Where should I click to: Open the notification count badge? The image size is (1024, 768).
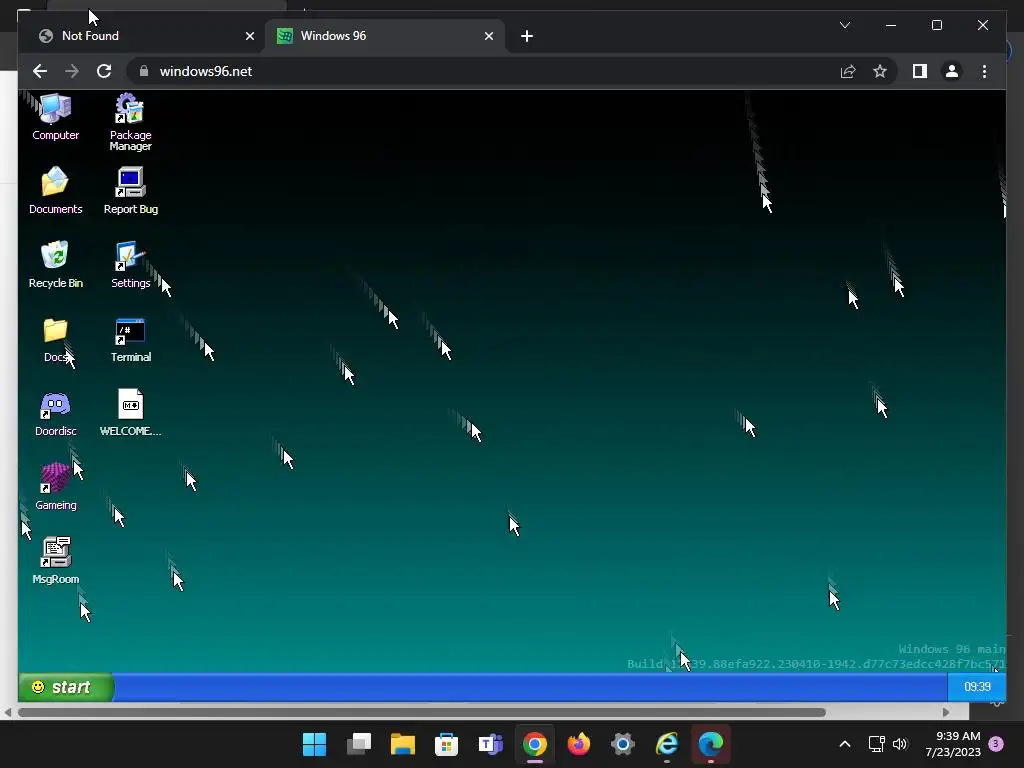click(996, 744)
